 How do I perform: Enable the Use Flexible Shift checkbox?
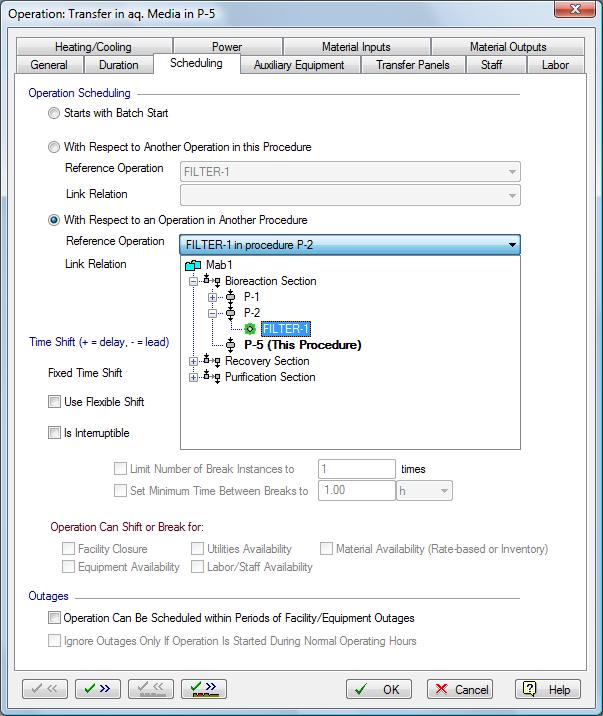click(55, 402)
